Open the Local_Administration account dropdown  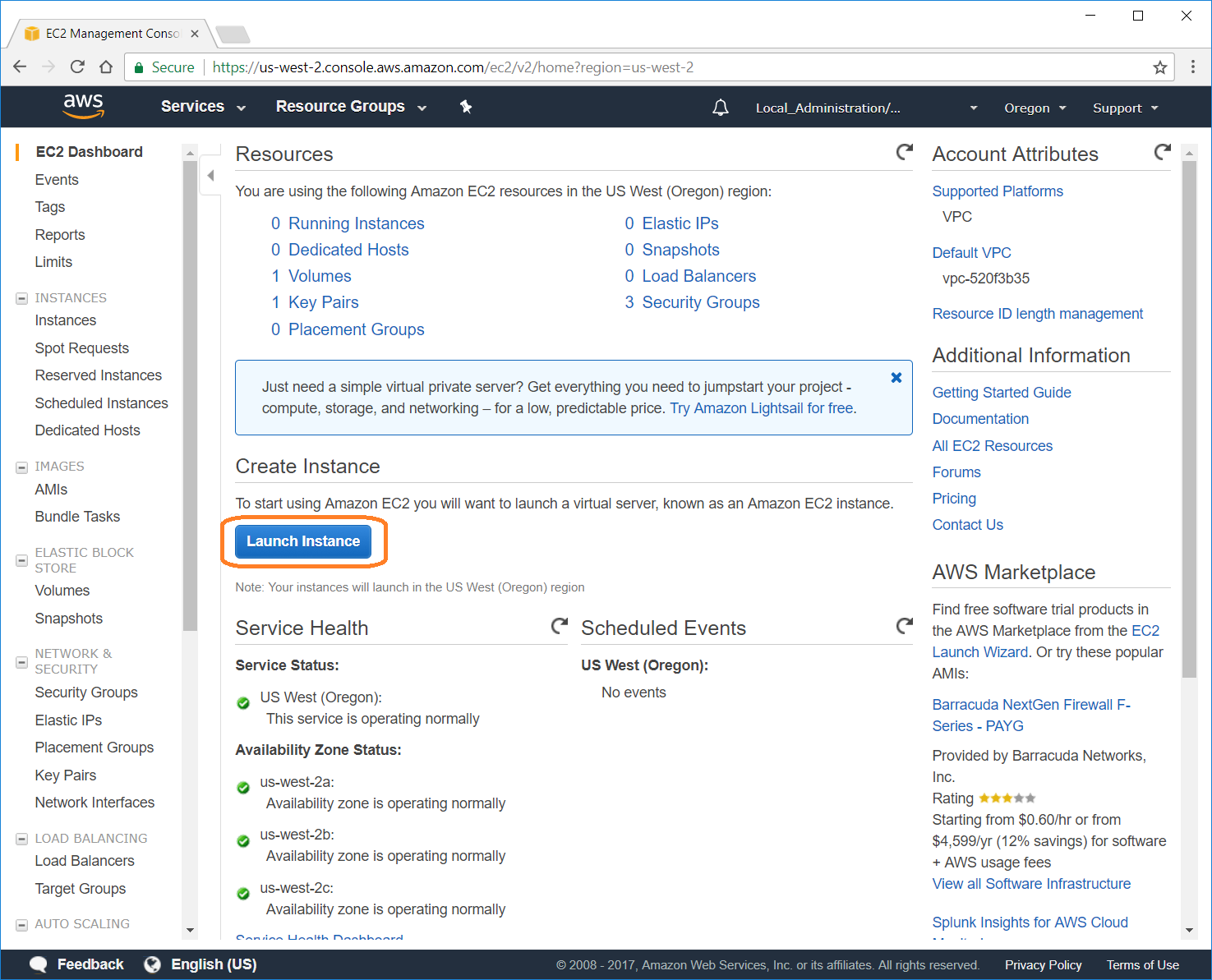tap(866, 108)
